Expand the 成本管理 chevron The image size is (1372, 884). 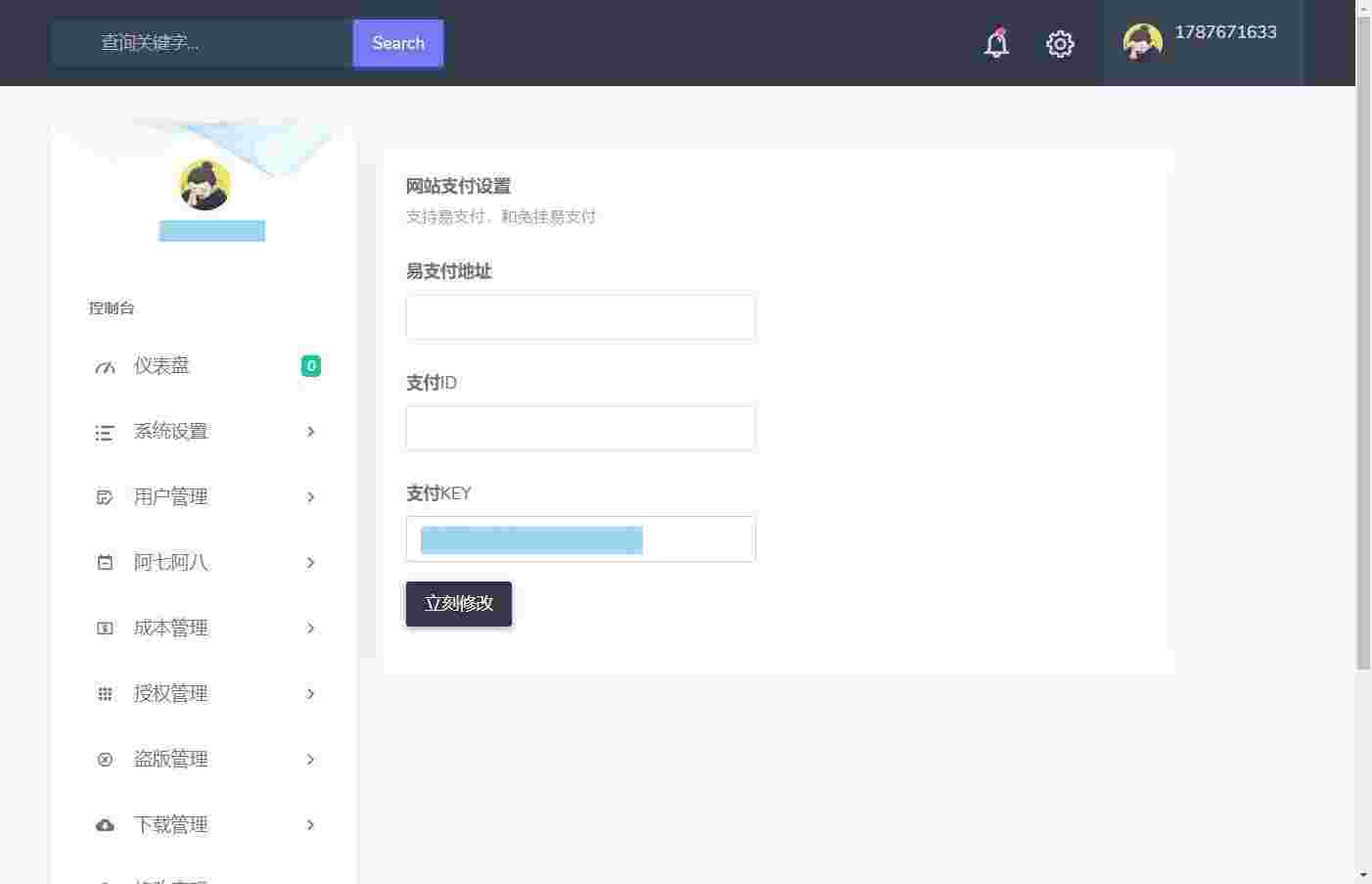tap(310, 628)
